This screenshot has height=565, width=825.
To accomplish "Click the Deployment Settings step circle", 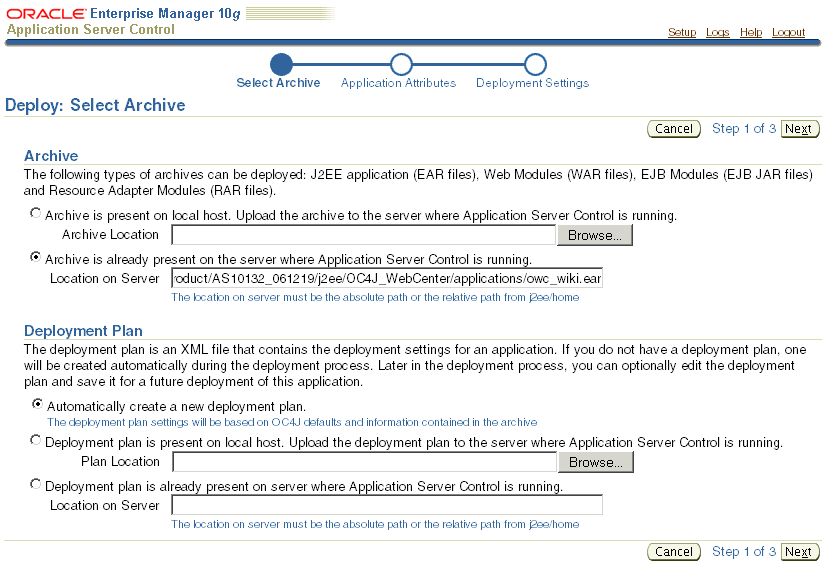I will [535, 64].
